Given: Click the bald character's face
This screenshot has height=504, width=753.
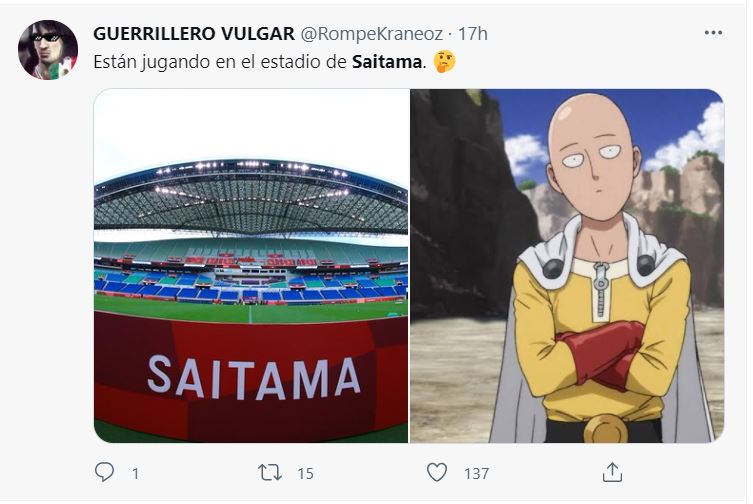Looking at the screenshot, I should pos(595,161).
